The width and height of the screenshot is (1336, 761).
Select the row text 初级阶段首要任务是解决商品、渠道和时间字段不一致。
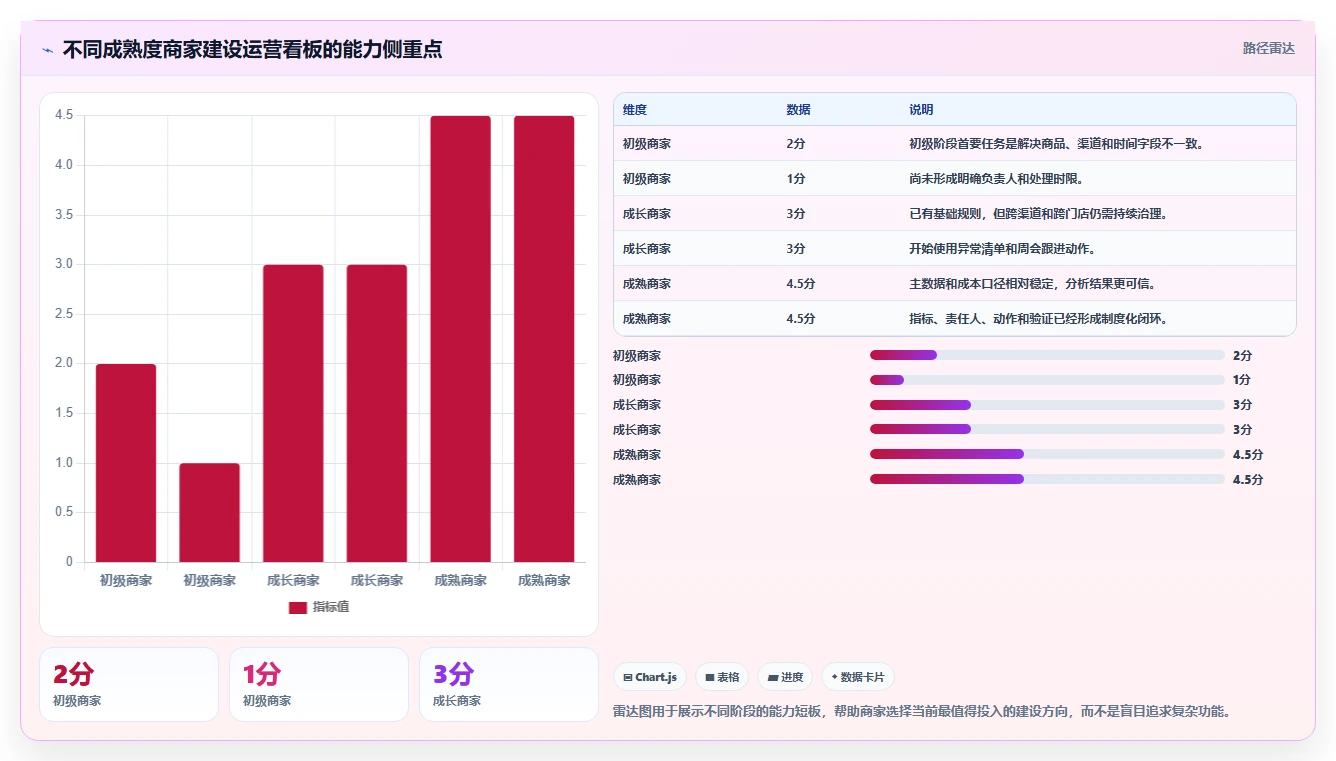(1059, 144)
